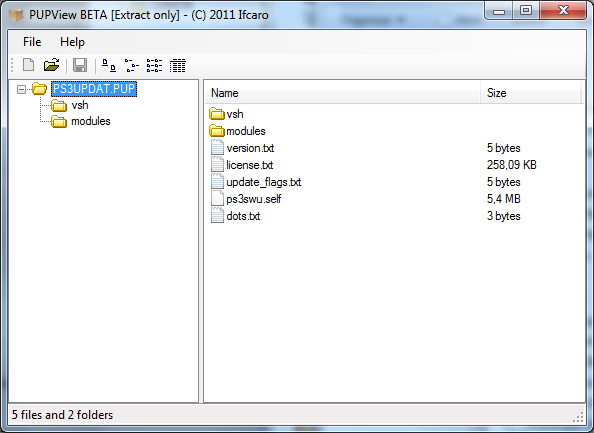
Task: Switch to list view mode
Action: (154, 65)
